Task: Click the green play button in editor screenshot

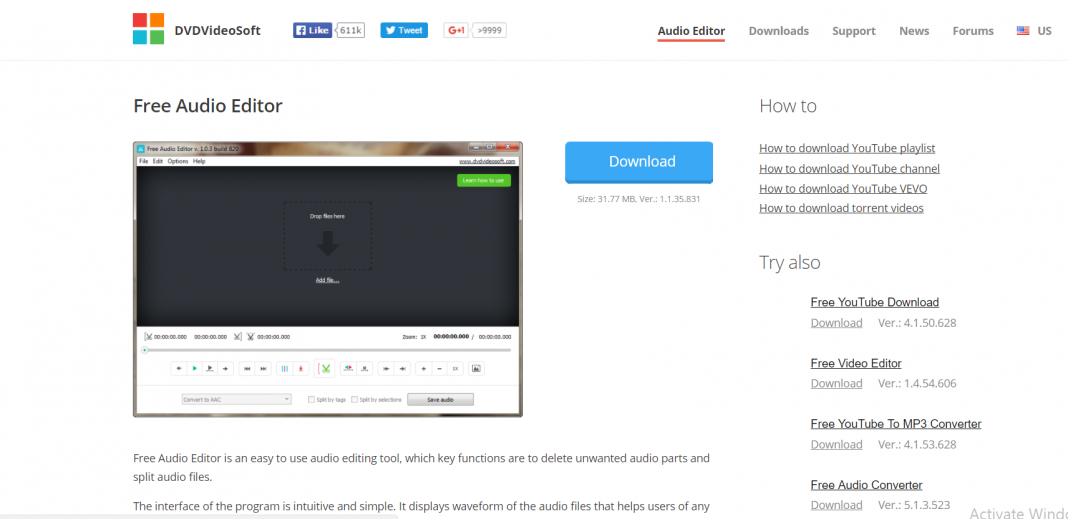Action: coord(195,368)
